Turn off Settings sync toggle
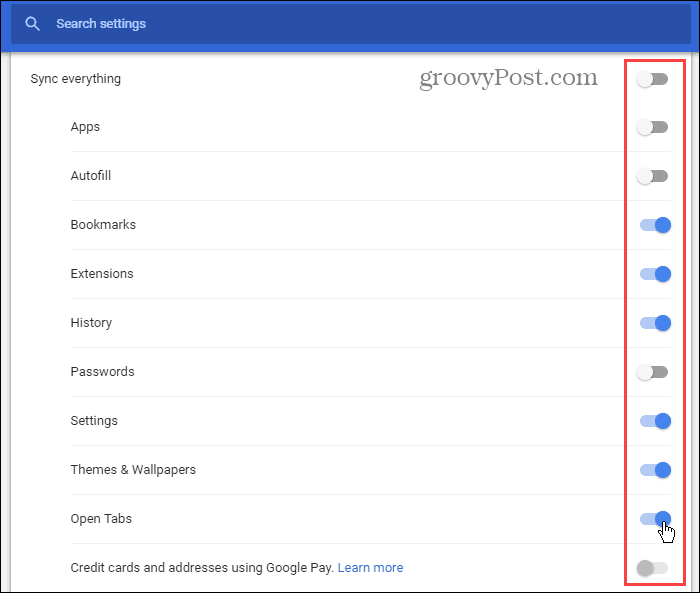700x593 pixels. [x=655, y=421]
